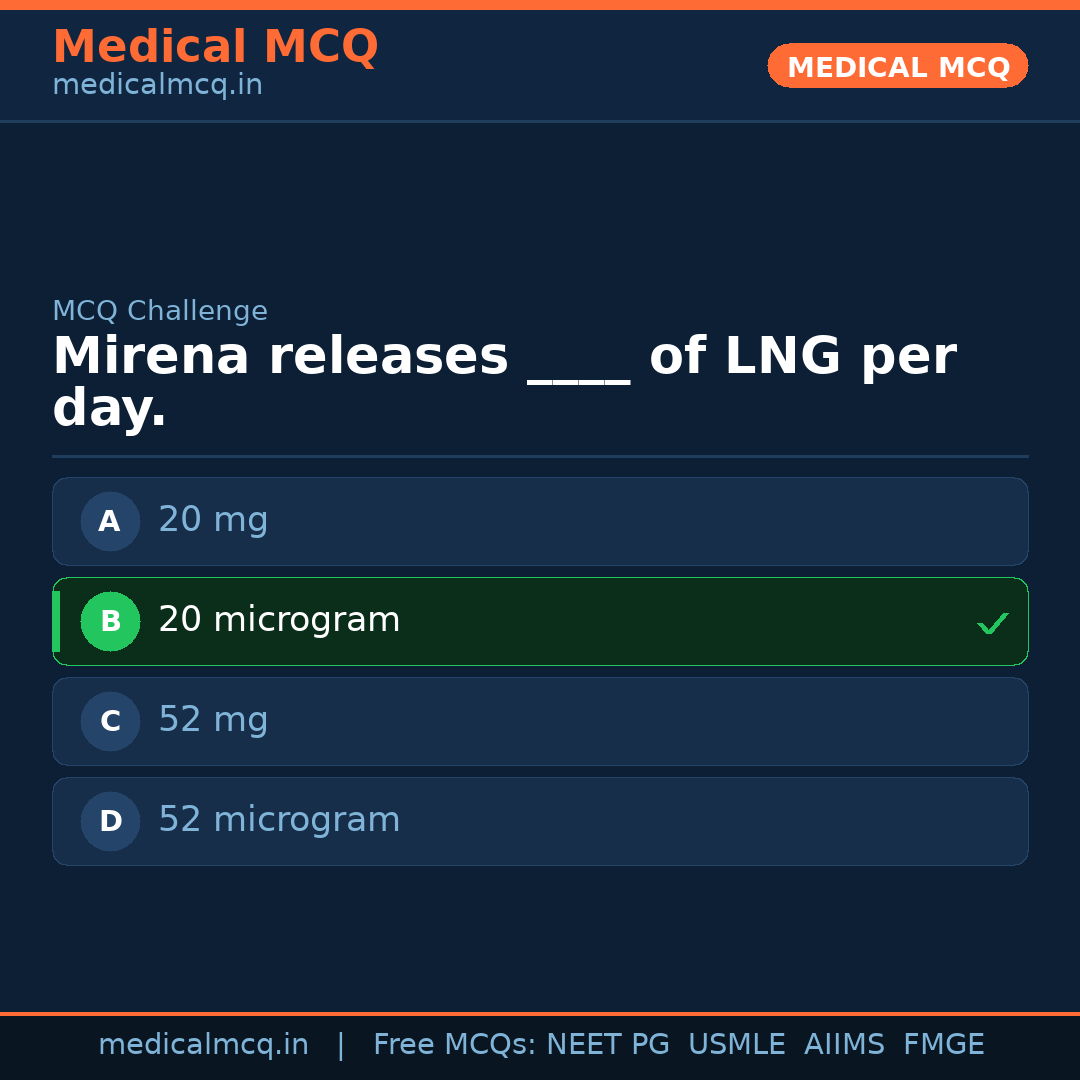Open the medicalmcq.in link in the header
This screenshot has width=1080, height=1080.
click(157, 86)
